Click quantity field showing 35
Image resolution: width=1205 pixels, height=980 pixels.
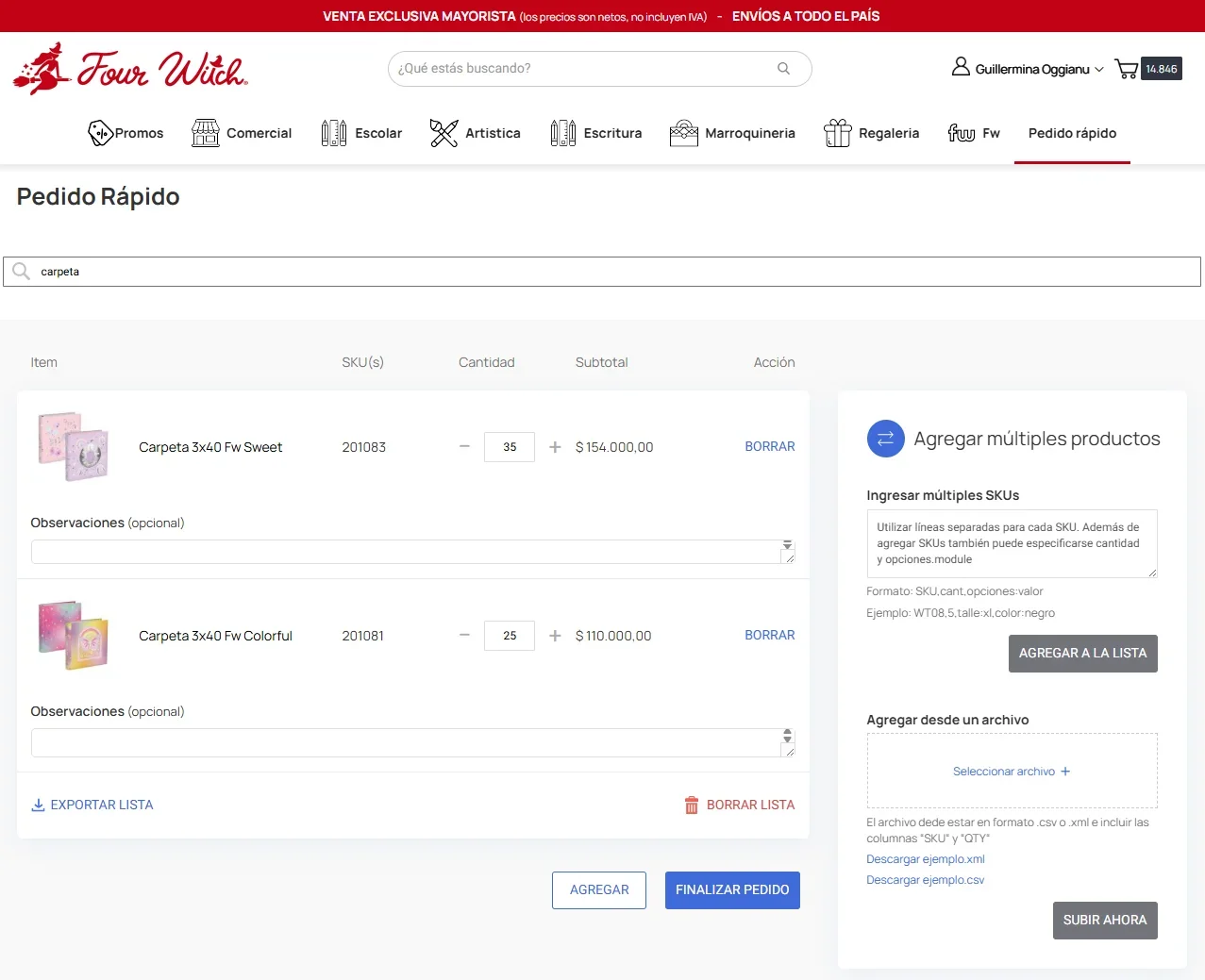click(510, 447)
